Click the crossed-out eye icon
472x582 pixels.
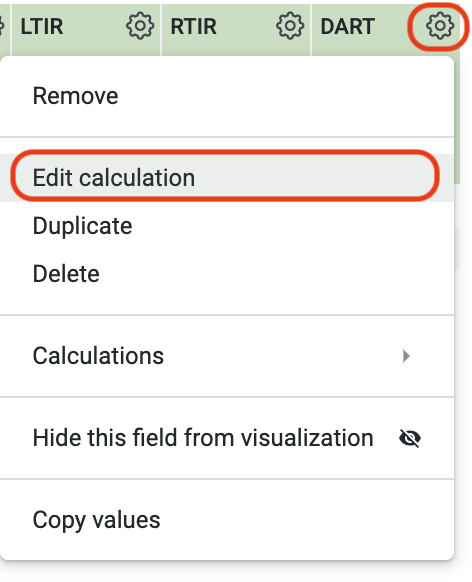pos(410,438)
